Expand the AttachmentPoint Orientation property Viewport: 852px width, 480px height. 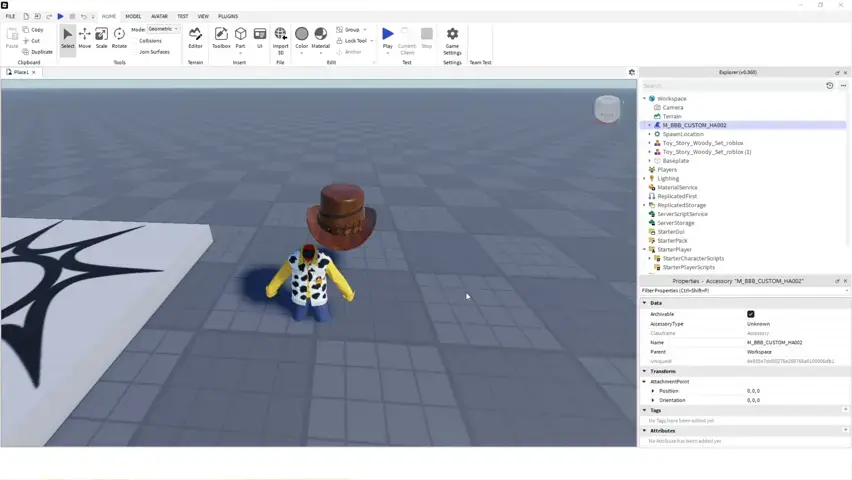653,401
